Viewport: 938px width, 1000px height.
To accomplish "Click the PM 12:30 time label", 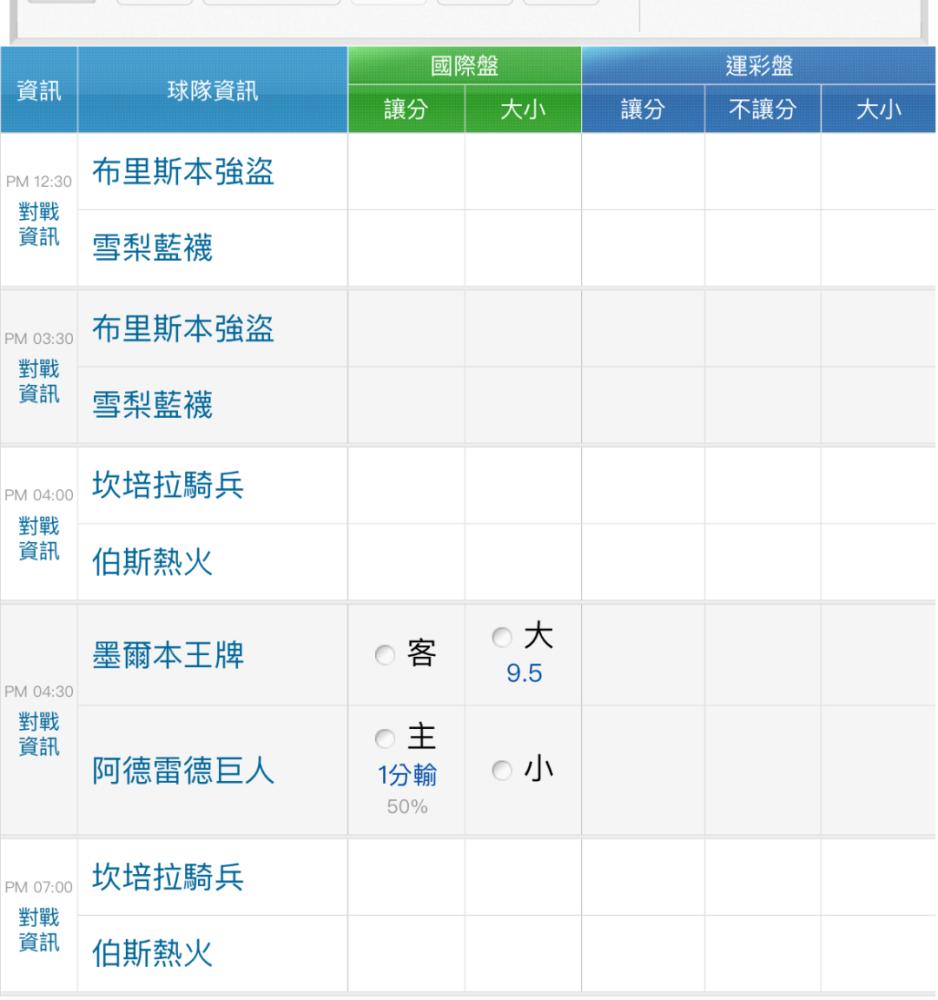I will 39,182.
